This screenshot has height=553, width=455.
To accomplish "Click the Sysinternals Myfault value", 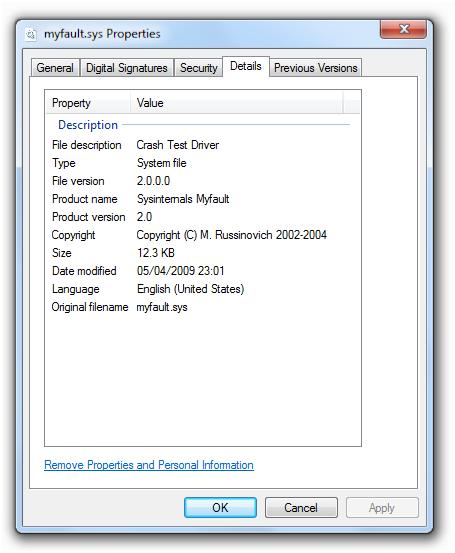I will pos(183,199).
